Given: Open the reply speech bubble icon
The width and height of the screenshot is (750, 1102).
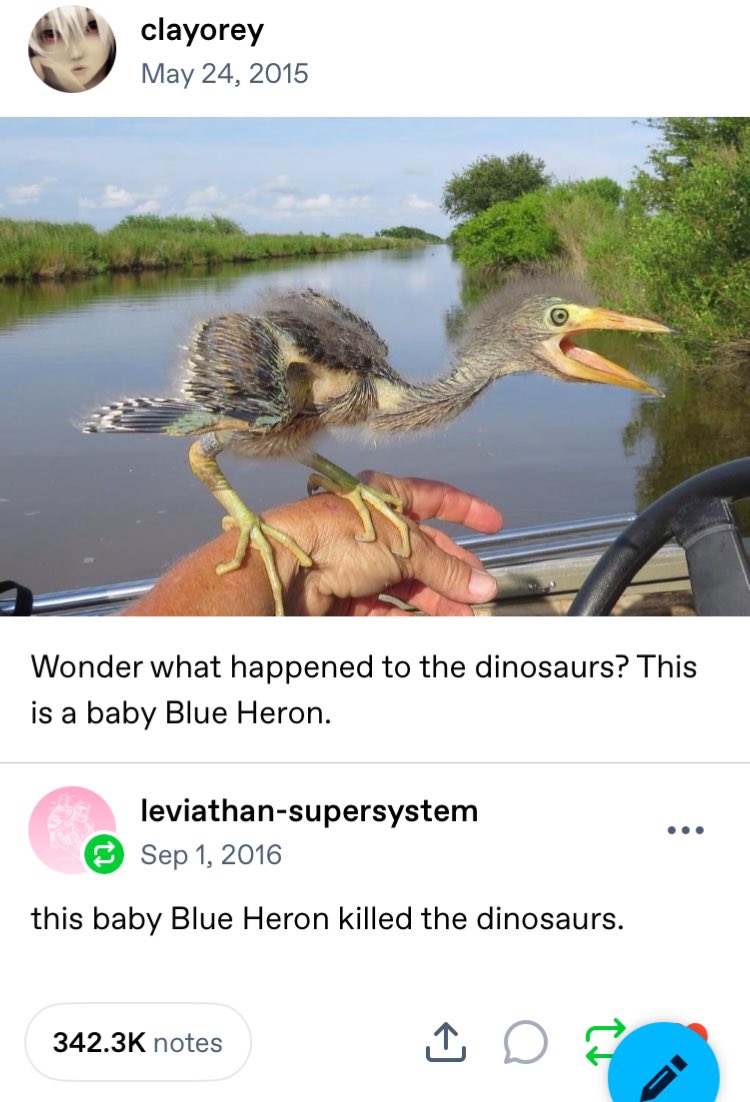Looking at the screenshot, I should click(525, 1042).
